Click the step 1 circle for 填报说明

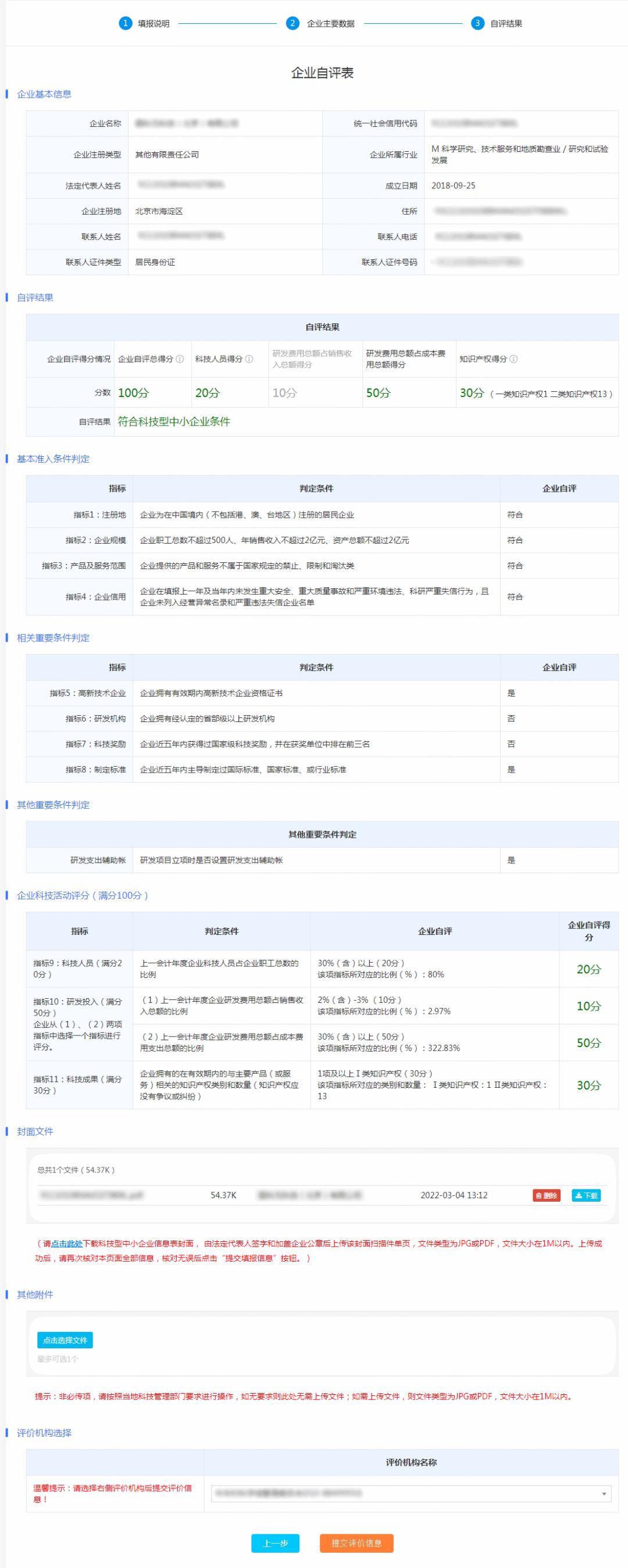(126, 23)
